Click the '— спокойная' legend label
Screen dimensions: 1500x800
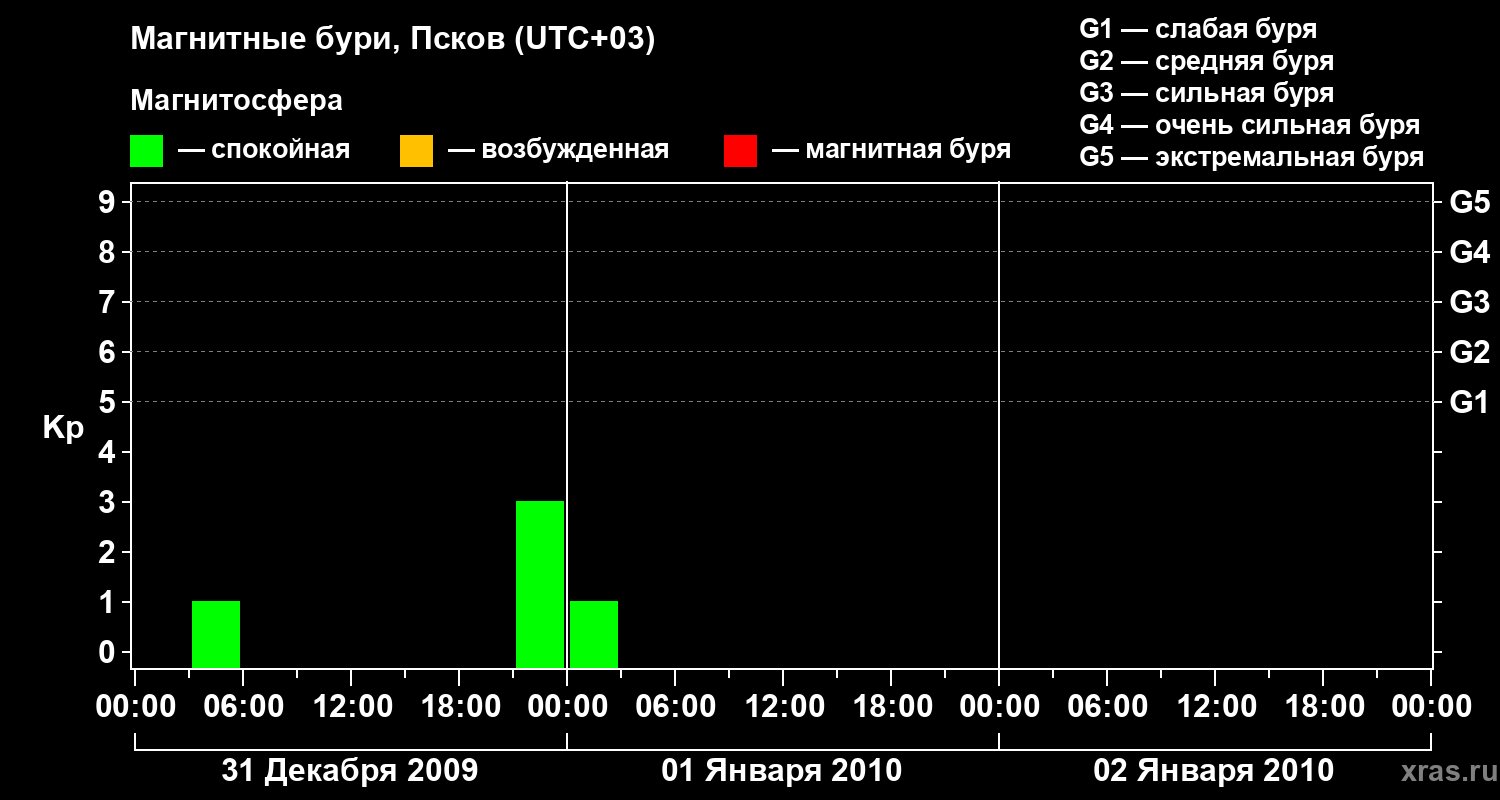tap(264, 151)
